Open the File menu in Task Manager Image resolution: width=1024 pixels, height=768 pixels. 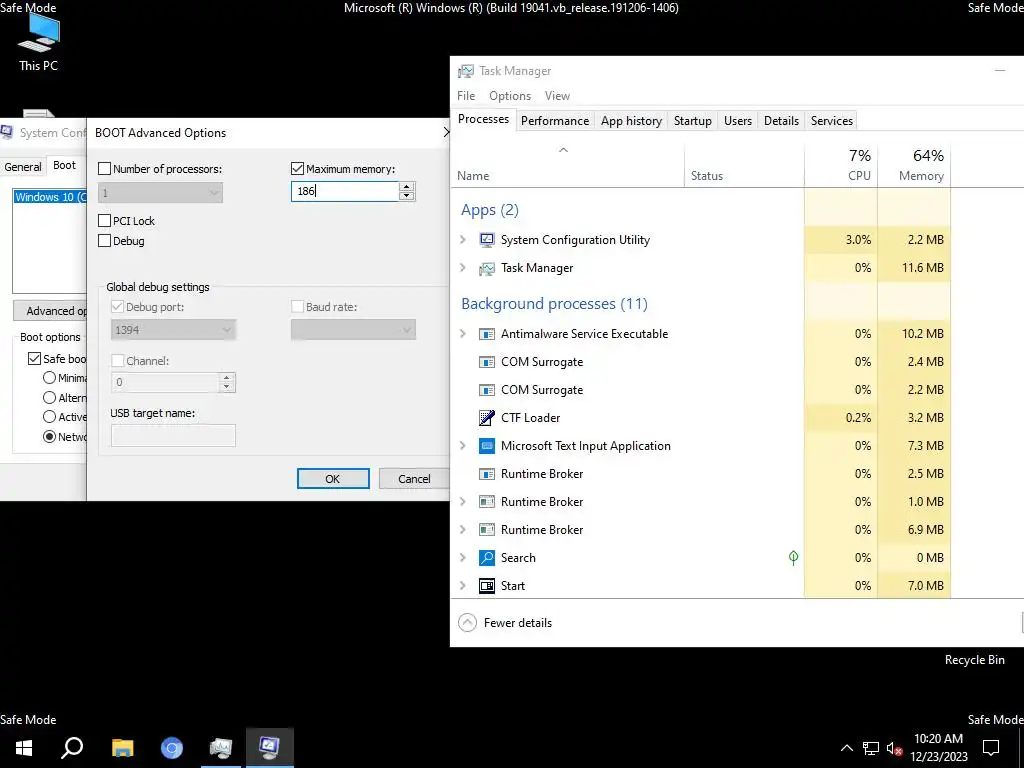click(466, 95)
